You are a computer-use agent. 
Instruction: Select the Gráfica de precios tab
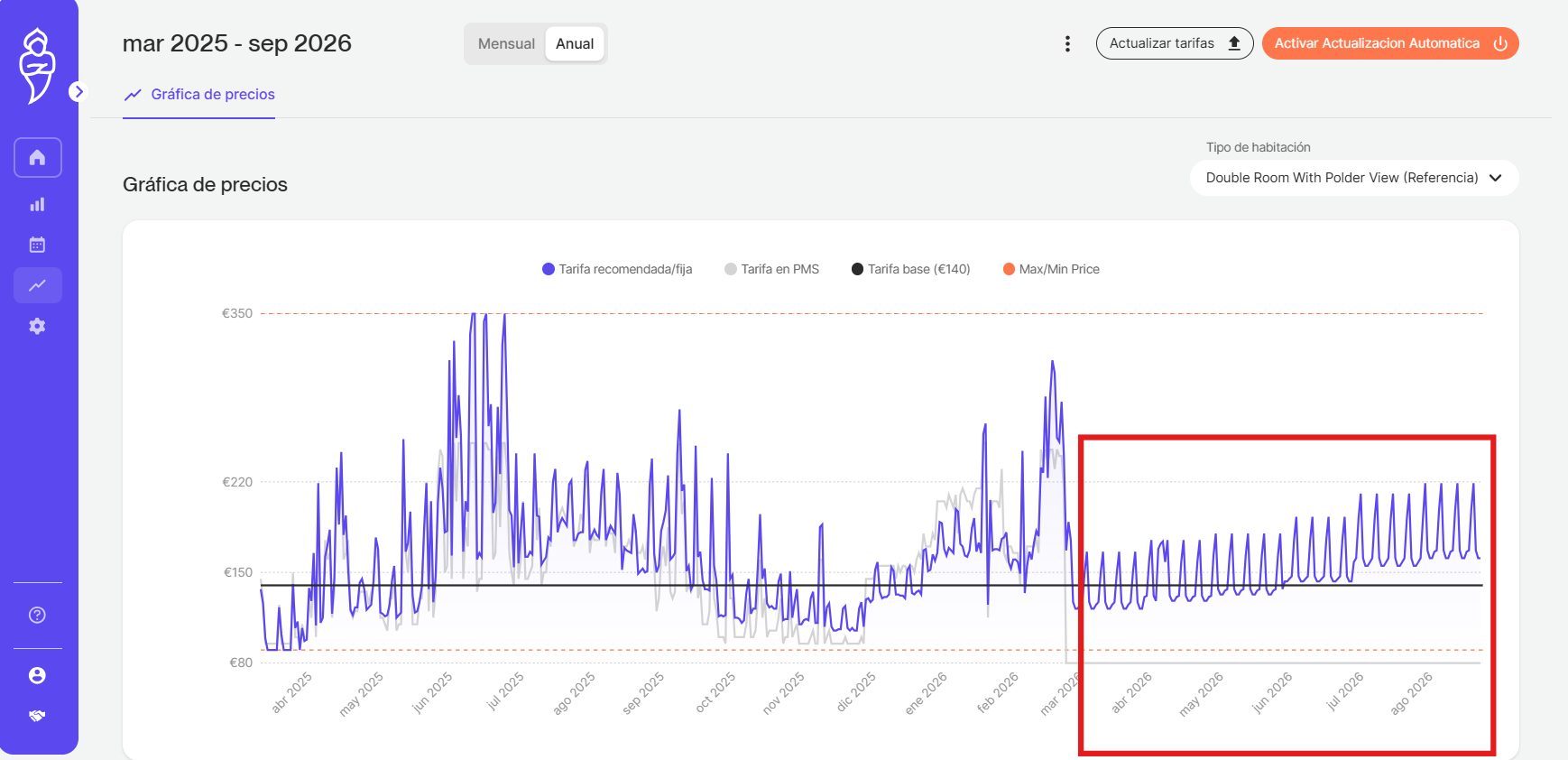[199, 95]
